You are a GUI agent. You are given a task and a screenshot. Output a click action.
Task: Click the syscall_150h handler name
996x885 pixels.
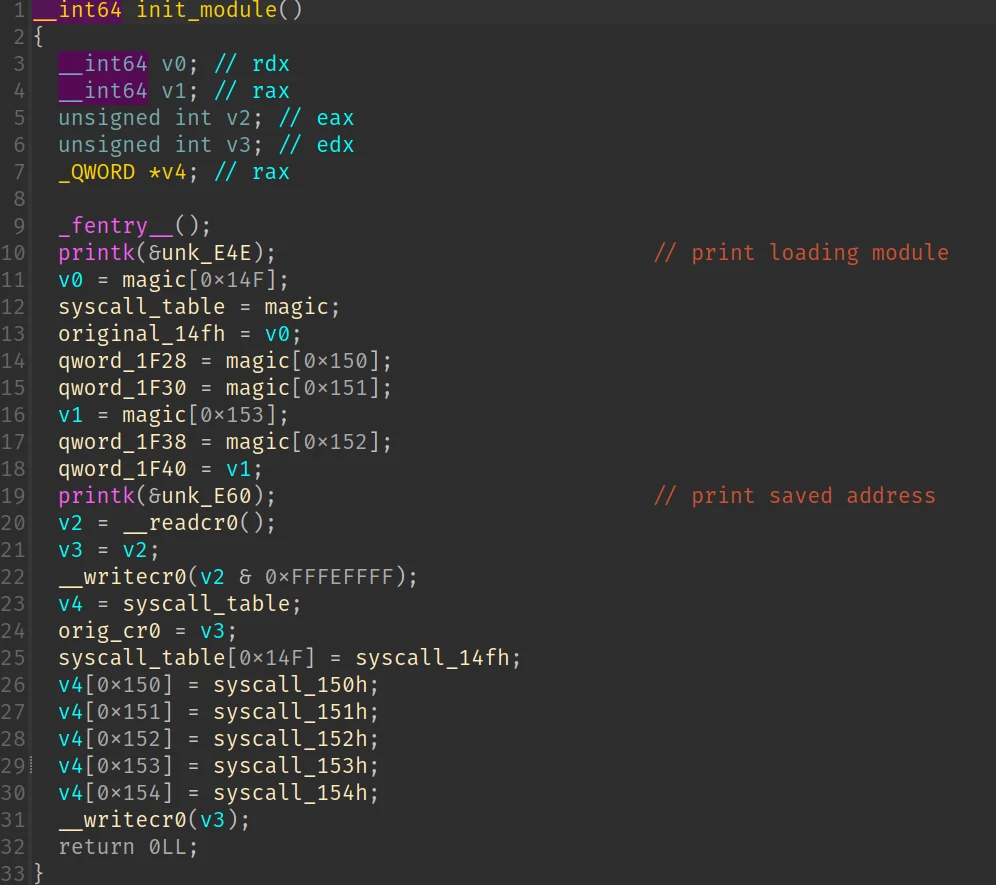tap(296, 685)
